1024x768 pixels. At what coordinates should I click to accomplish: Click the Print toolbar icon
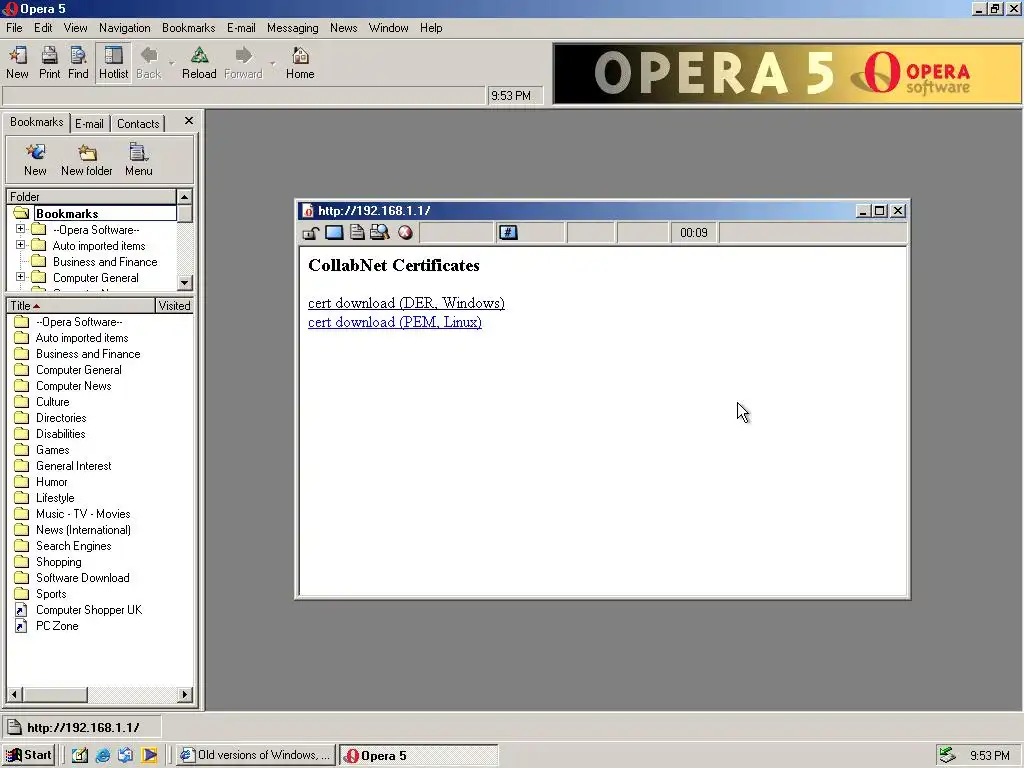49,63
